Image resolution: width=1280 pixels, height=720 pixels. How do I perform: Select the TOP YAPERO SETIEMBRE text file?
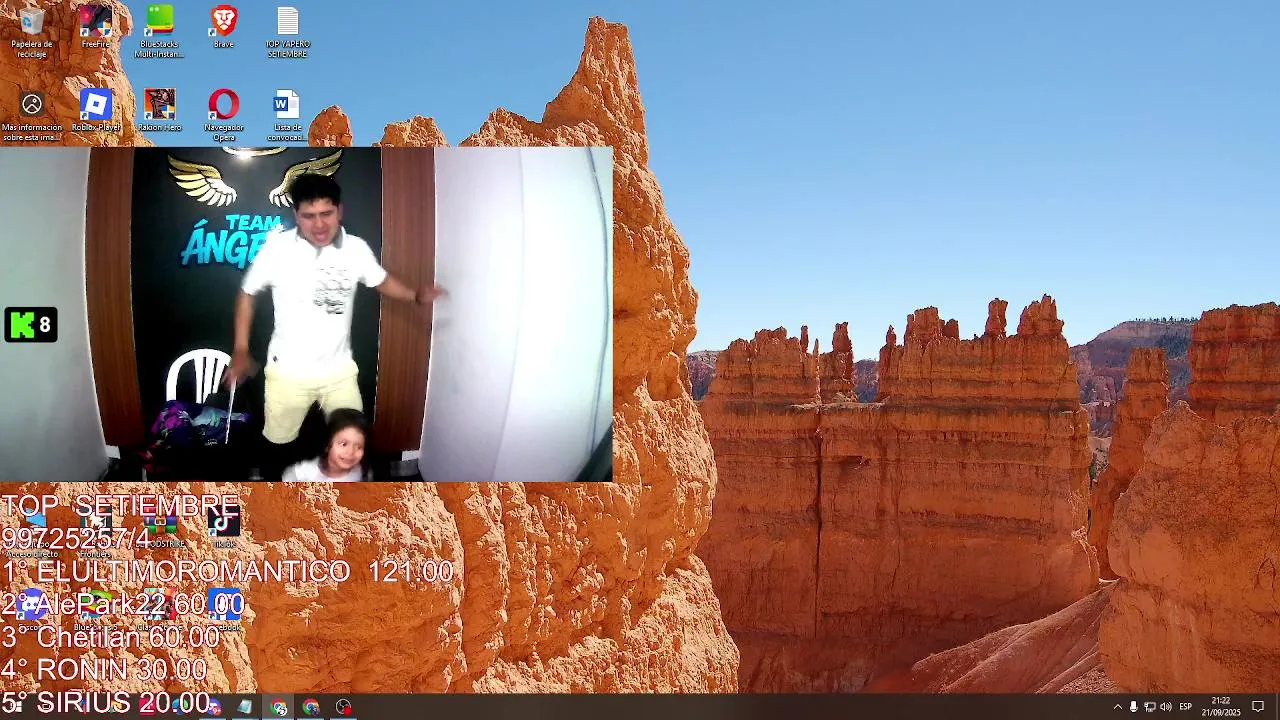(x=288, y=32)
